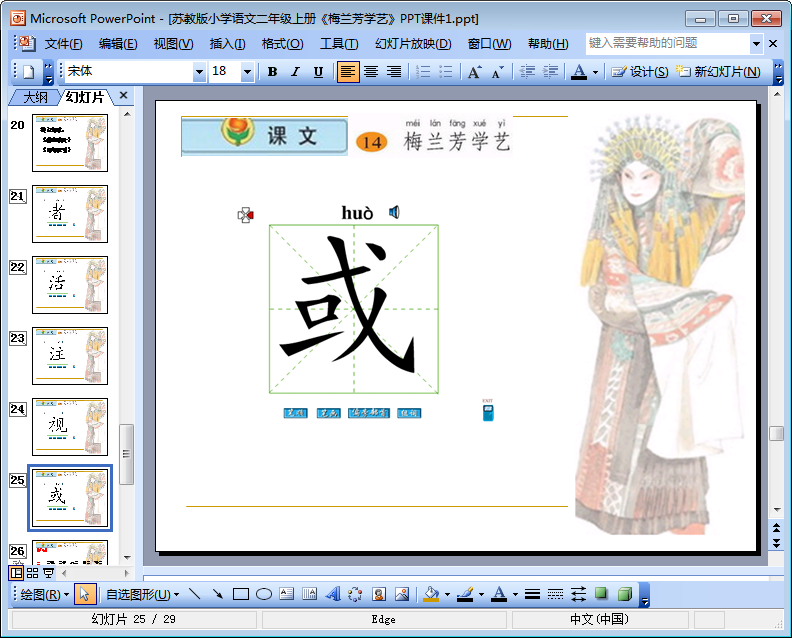This screenshot has height=638, width=792.
Task: Open the 帮助(H) menu
Action: click(548, 44)
